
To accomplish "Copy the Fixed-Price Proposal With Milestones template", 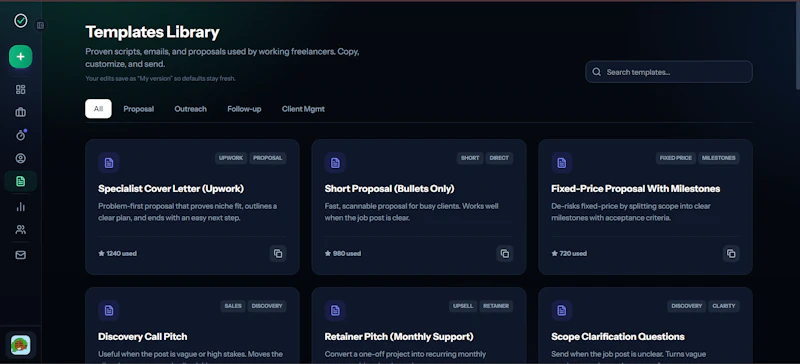I will coord(731,253).
